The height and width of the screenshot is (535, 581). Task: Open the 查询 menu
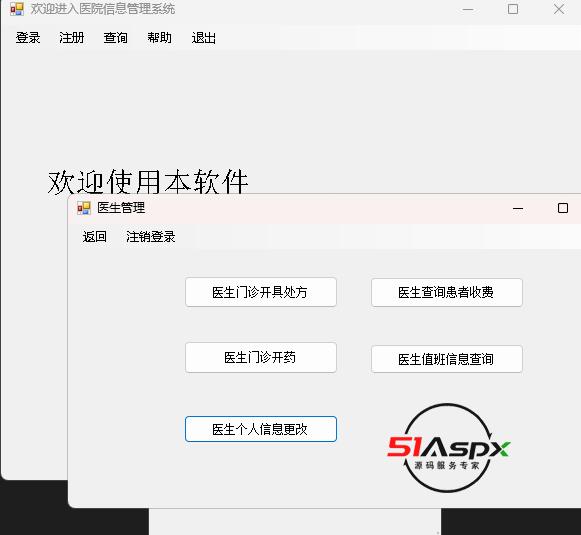pyautogui.click(x=116, y=38)
